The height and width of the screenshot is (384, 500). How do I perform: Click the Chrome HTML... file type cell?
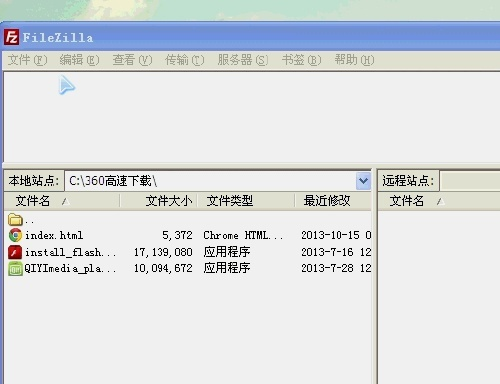pos(243,236)
